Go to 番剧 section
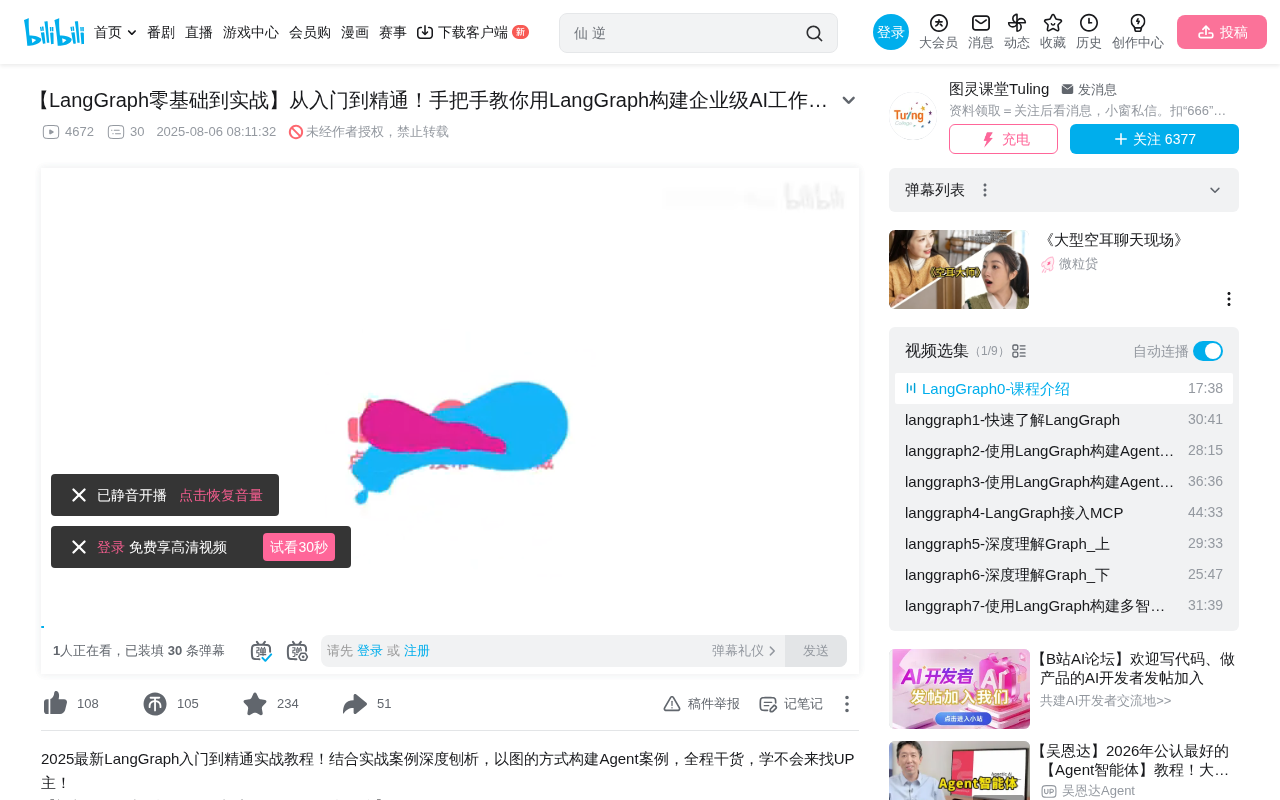 click(161, 32)
